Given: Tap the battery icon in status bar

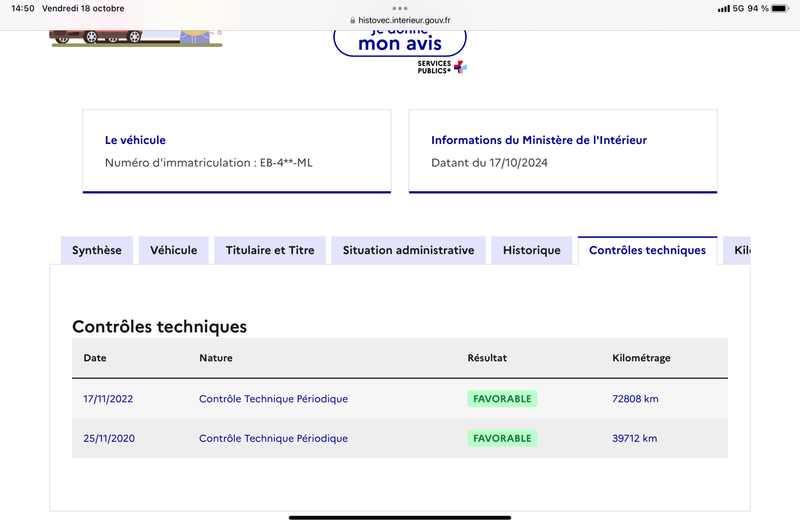Looking at the screenshot, I should pyautogui.click(x=780, y=9).
